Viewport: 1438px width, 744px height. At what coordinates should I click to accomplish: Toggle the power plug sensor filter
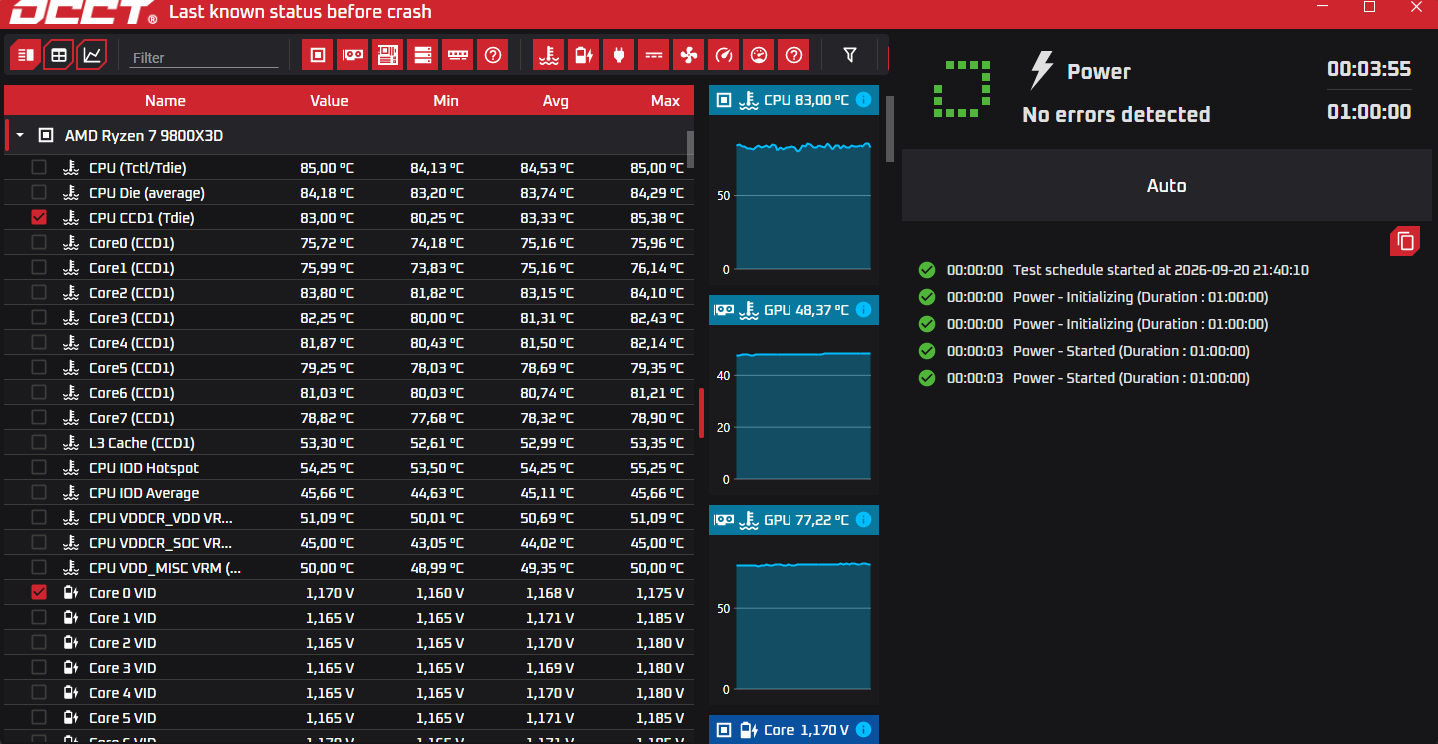[x=618, y=55]
